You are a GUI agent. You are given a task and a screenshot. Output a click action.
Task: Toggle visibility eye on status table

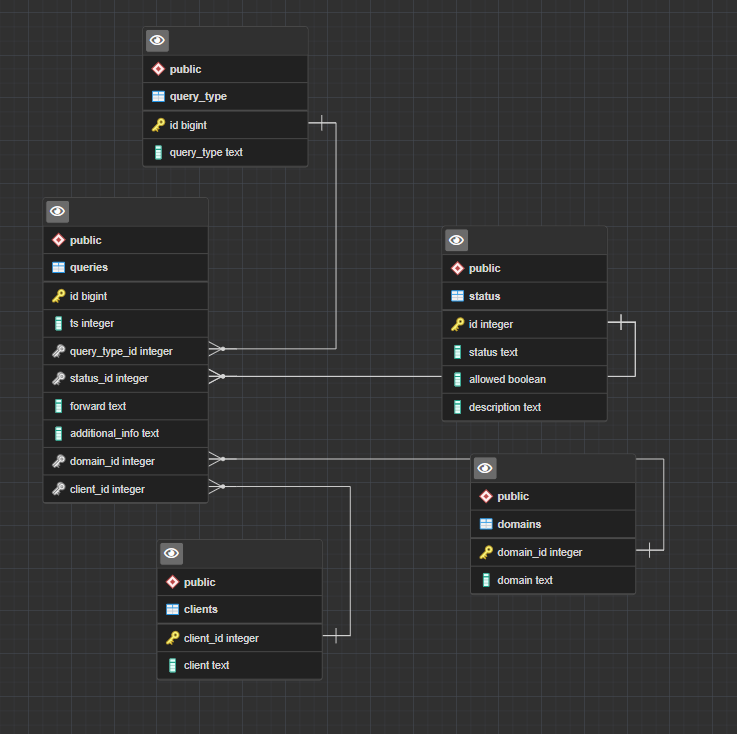pyautogui.click(x=456, y=241)
